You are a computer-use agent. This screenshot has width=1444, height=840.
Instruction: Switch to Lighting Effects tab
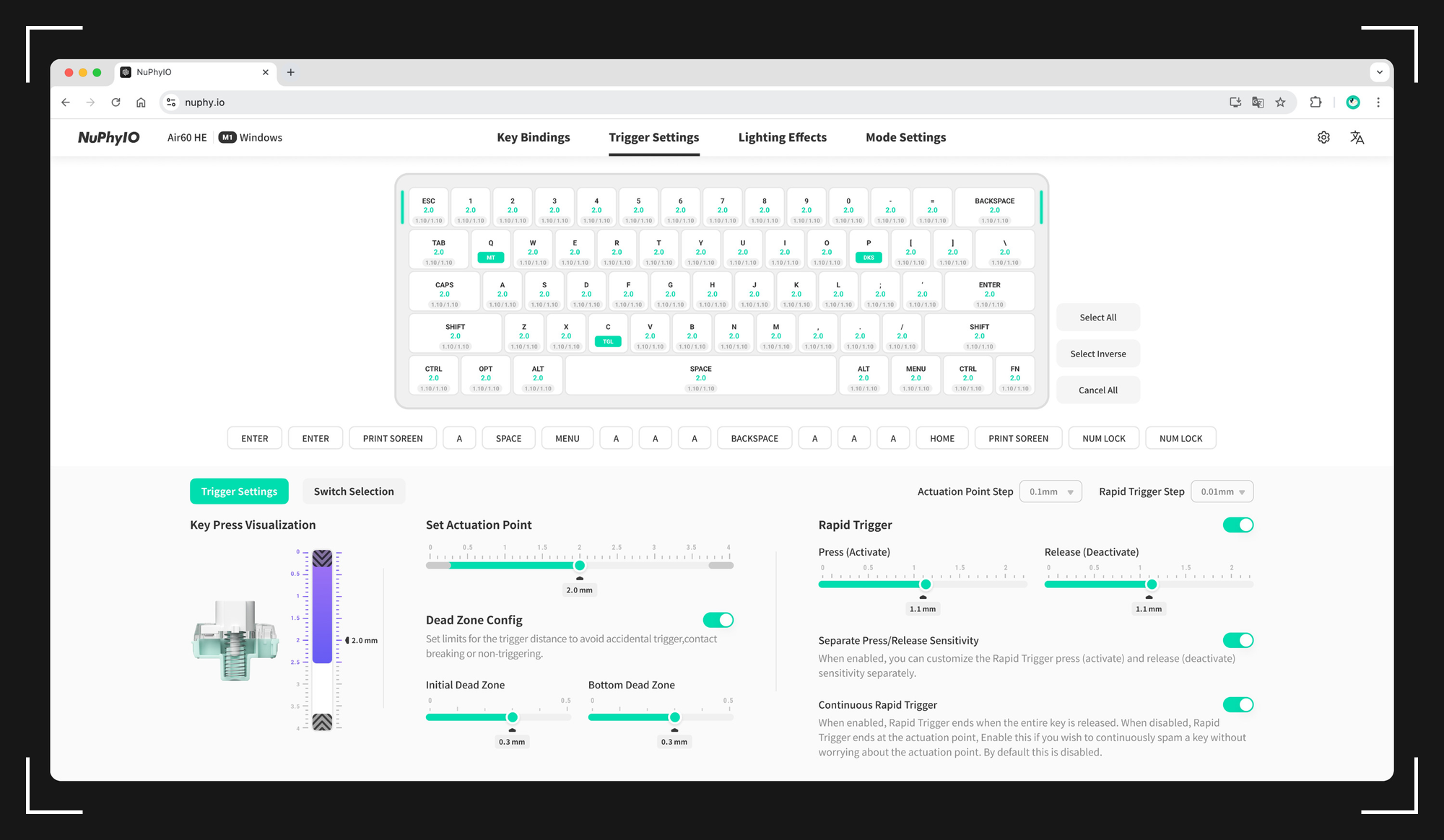782,137
